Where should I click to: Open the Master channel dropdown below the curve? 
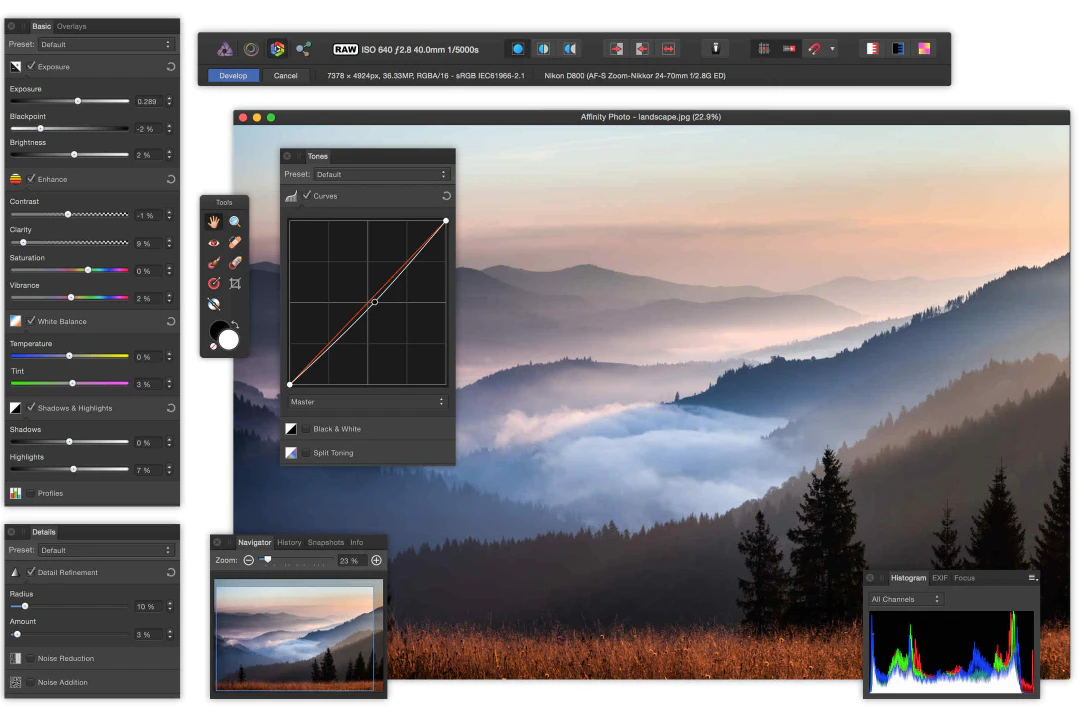367,403
